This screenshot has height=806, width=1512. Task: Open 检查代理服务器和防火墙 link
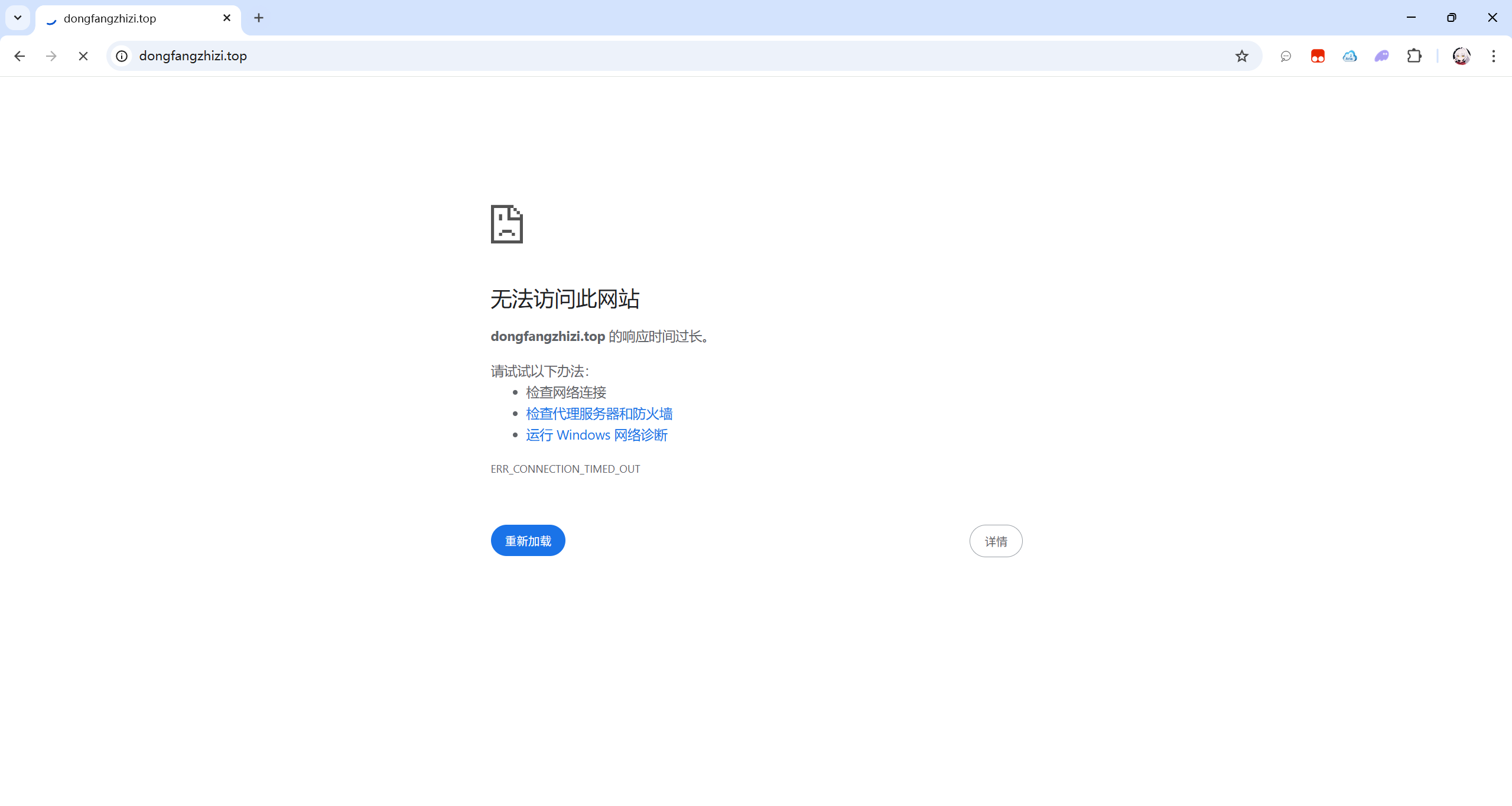click(599, 414)
